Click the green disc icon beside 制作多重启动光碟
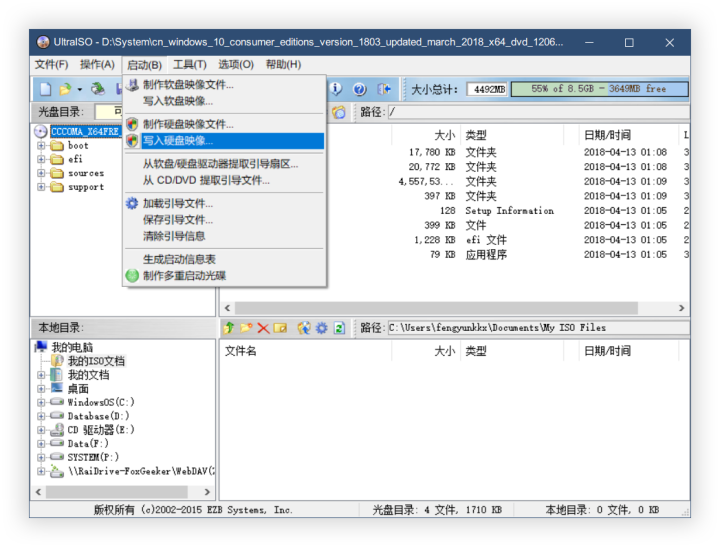 [132, 276]
